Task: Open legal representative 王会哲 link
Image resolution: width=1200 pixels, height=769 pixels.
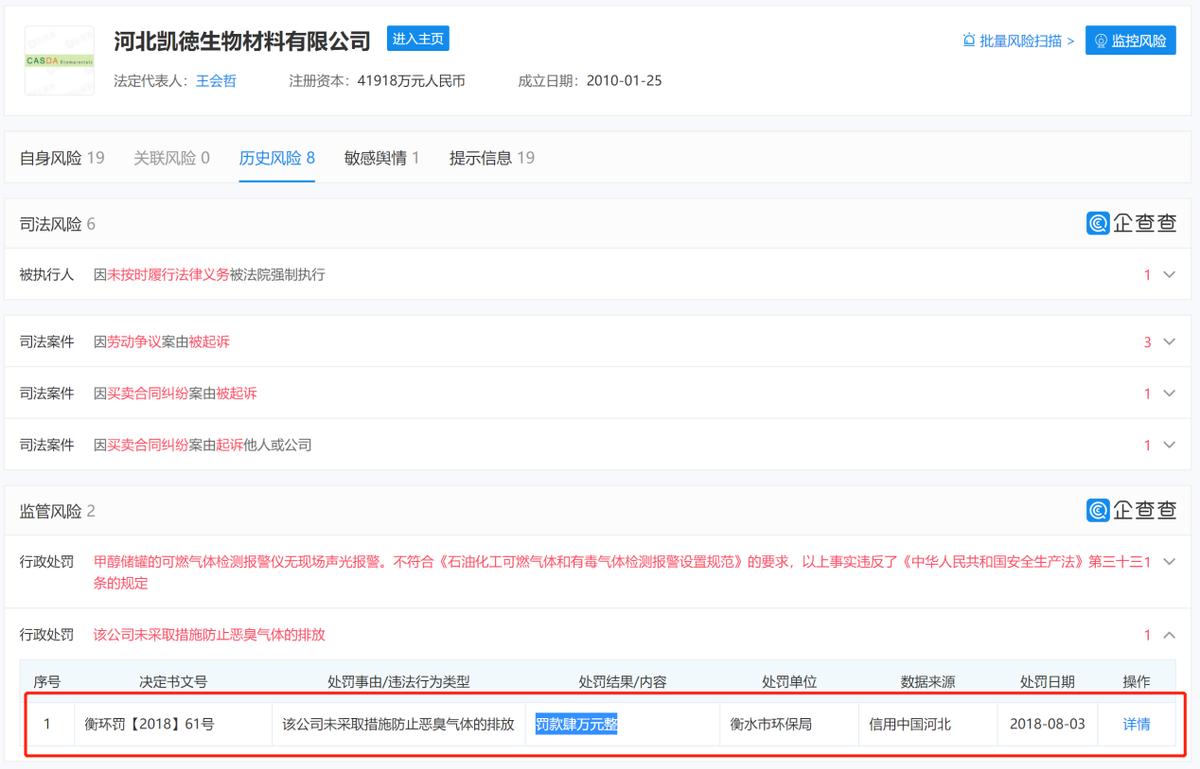Action: click(216, 81)
